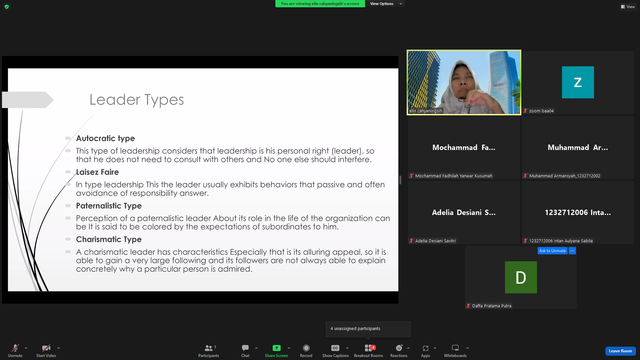Select Muhammad Armansyah participant tile
The width and height of the screenshot is (640, 360).
point(578,147)
